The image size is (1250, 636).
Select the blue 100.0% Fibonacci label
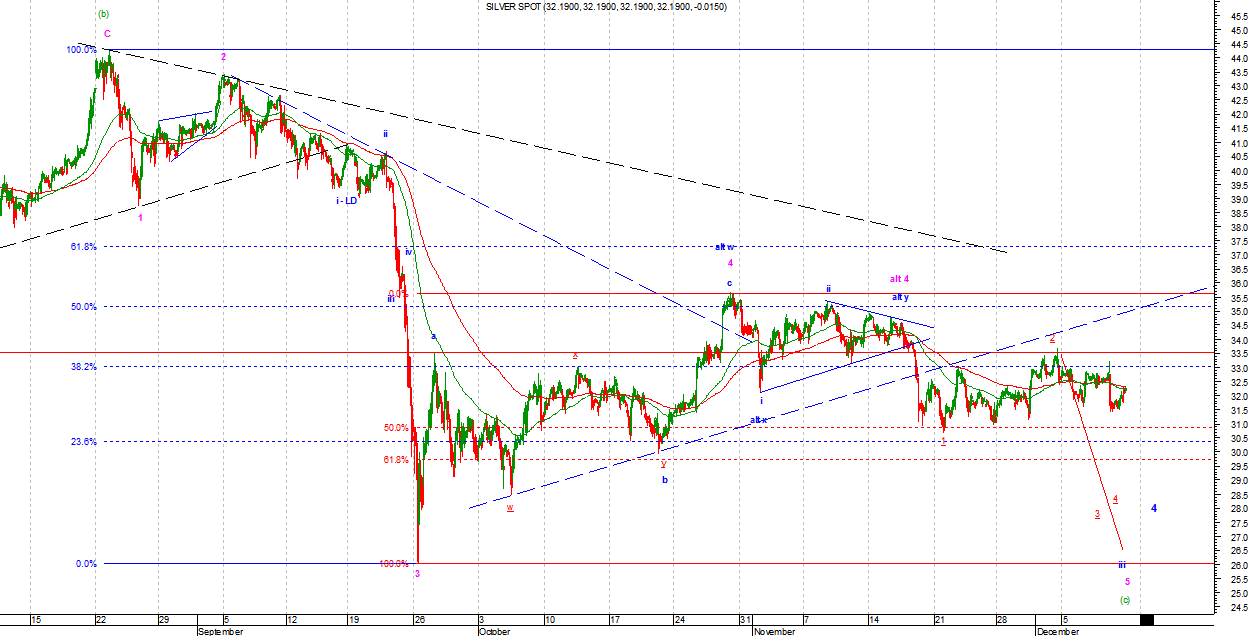point(81,49)
